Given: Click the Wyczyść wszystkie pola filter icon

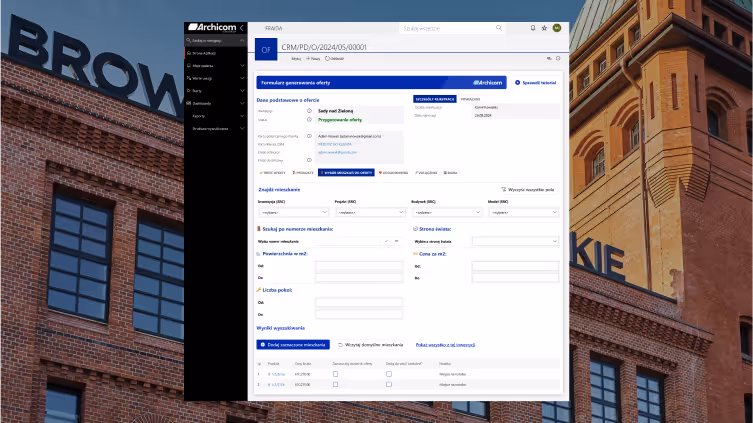Looking at the screenshot, I should (x=503, y=188).
